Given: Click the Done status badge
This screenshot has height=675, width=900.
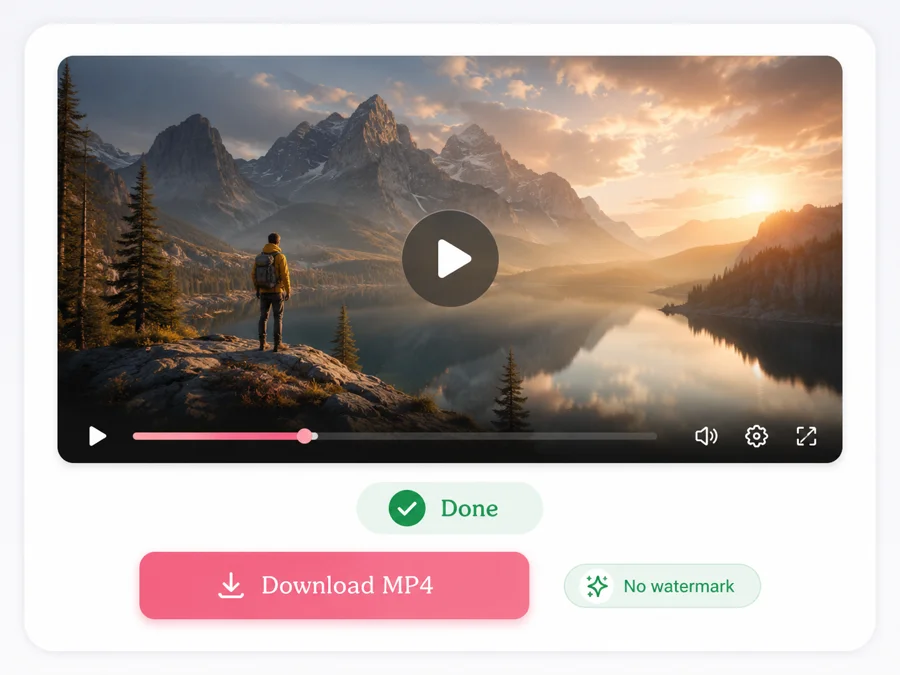Looking at the screenshot, I should click(449, 508).
